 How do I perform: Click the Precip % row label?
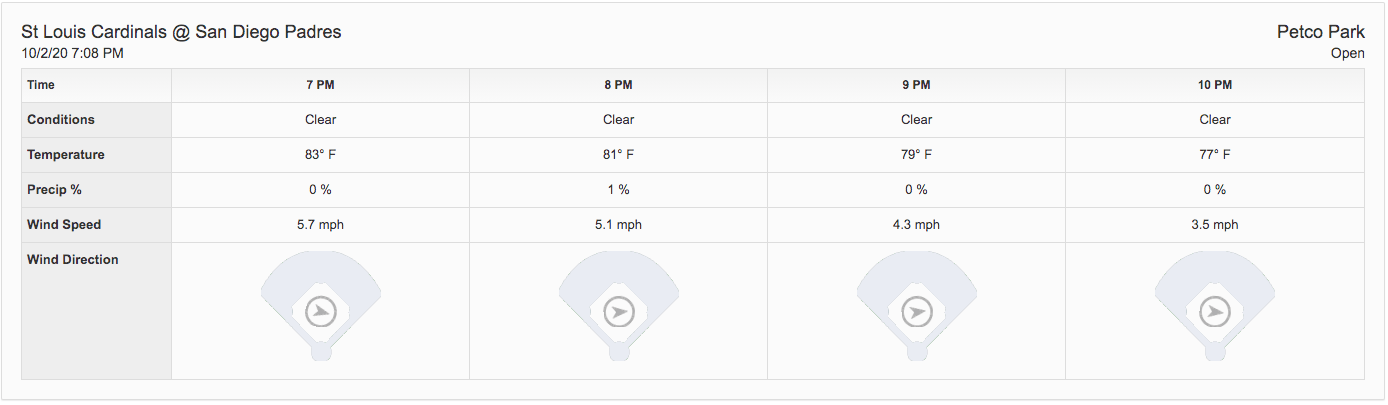click(54, 189)
